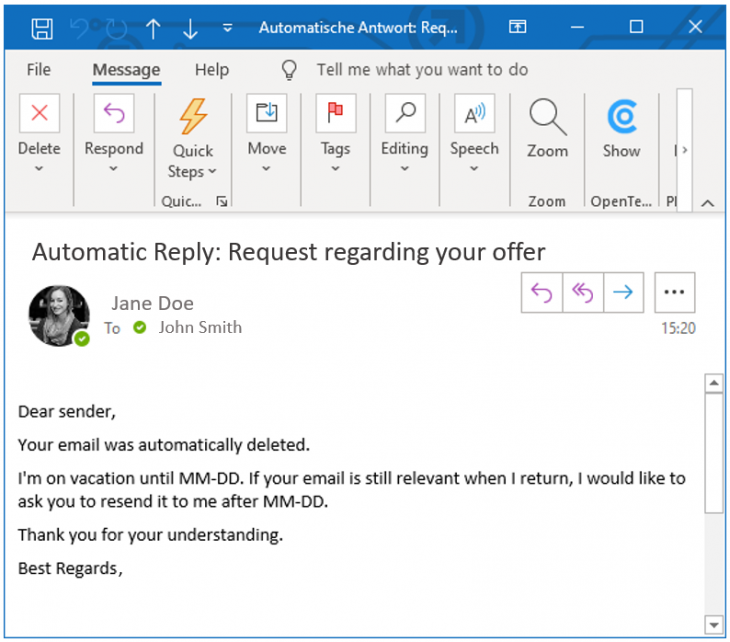
Task: Open the more actions ellipsis button
Action: 674,293
